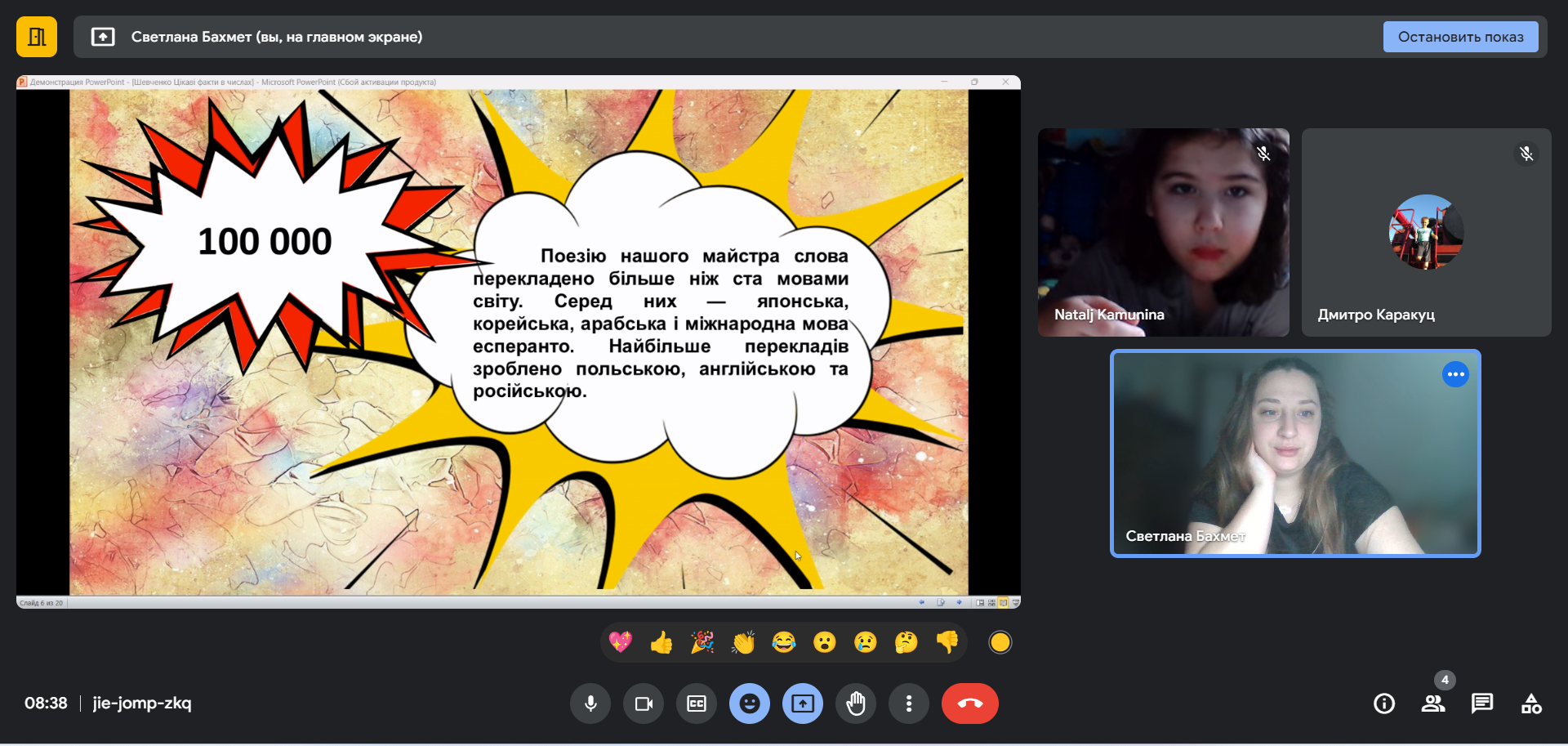Change emoji skin tone color
This screenshot has height=746, width=1568.
[x=1000, y=642]
